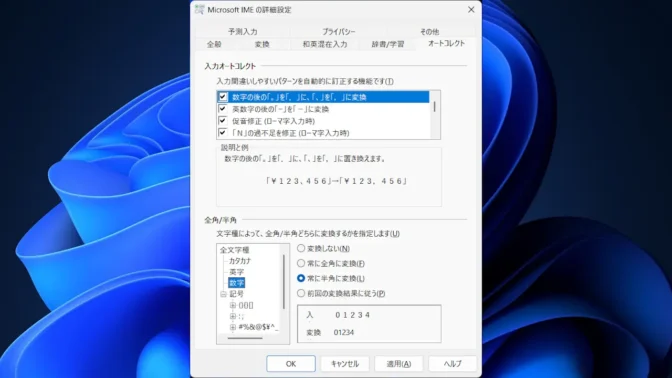Select the オートコレクト tab

coord(446,43)
